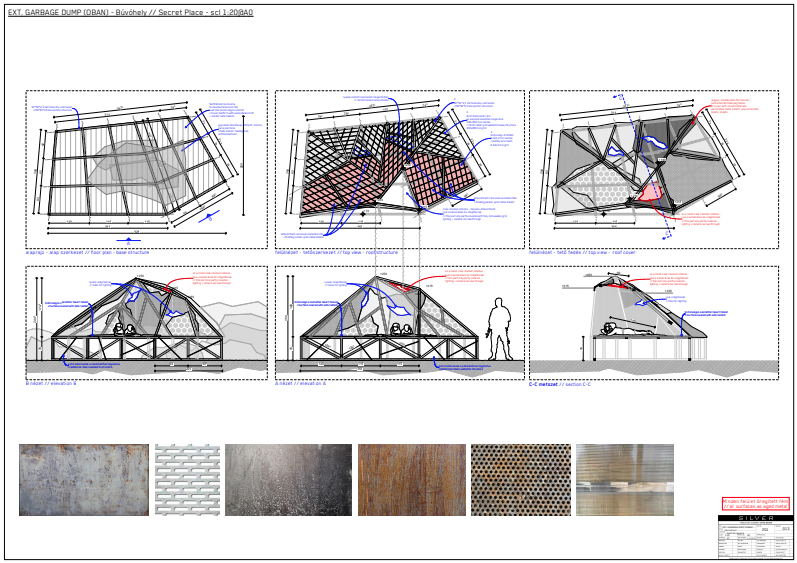This screenshot has width=797, height=563.
Task: Click the pink-shaded roof structure top view drawing
Action: [400, 170]
